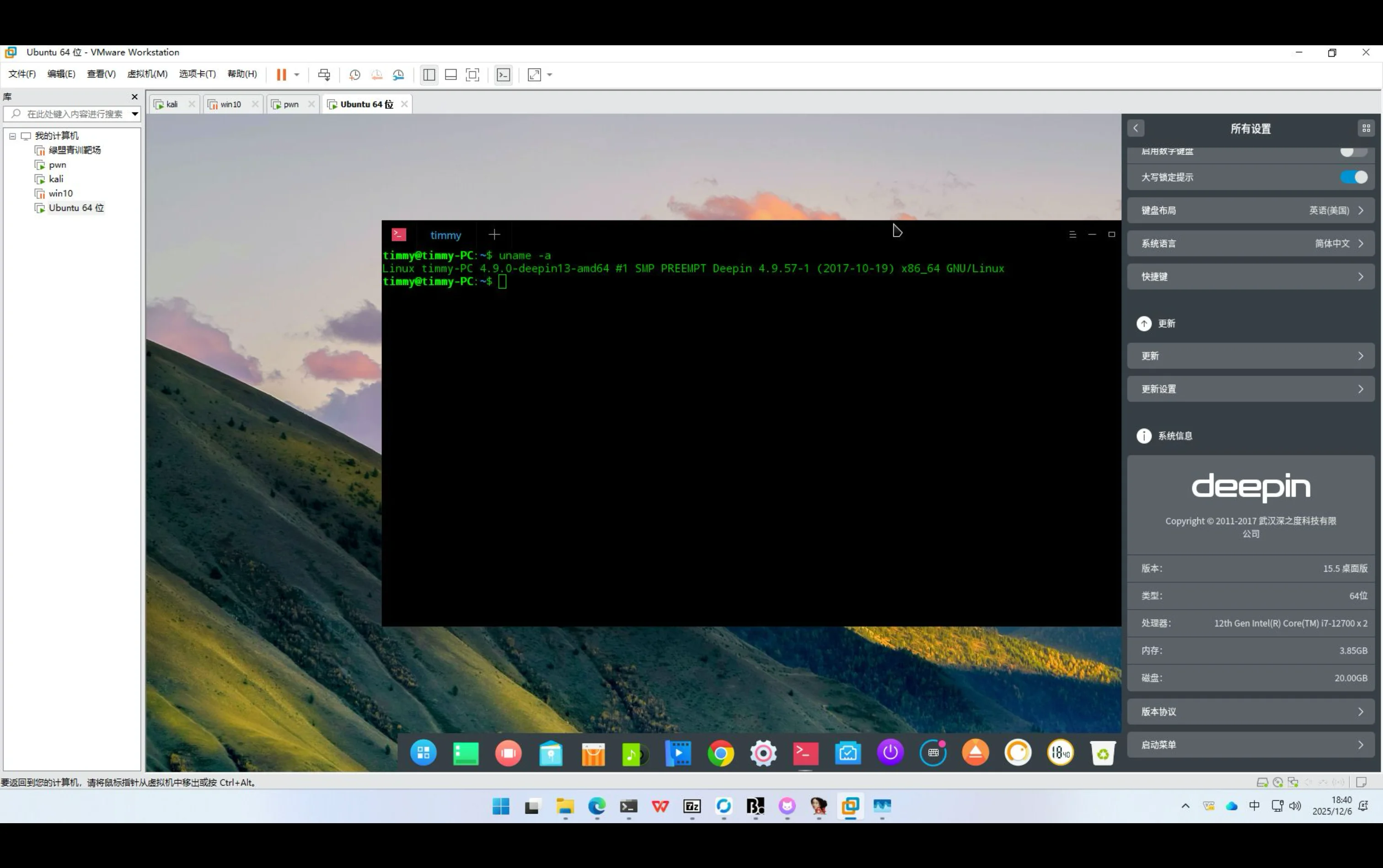Click the library search input field
The image size is (1383, 868).
coord(75,114)
